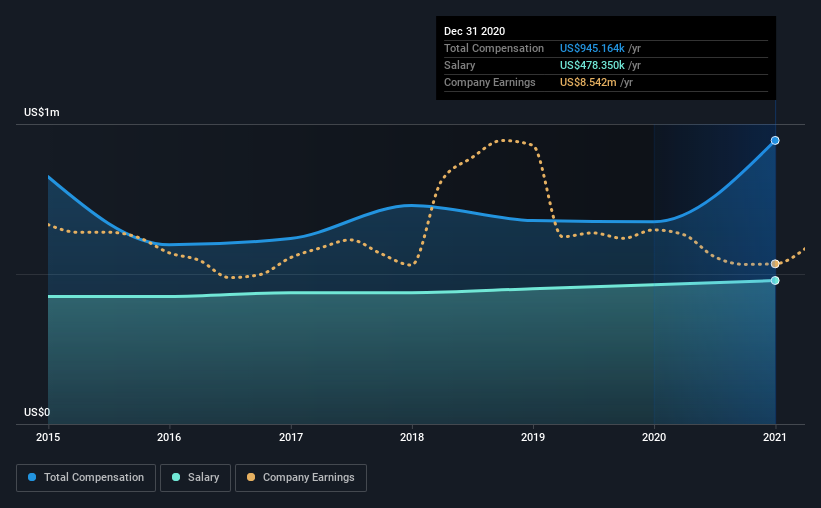Click the 2016 x-axis label
The height and width of the screenshot is (508, 821).
(169, 437)
